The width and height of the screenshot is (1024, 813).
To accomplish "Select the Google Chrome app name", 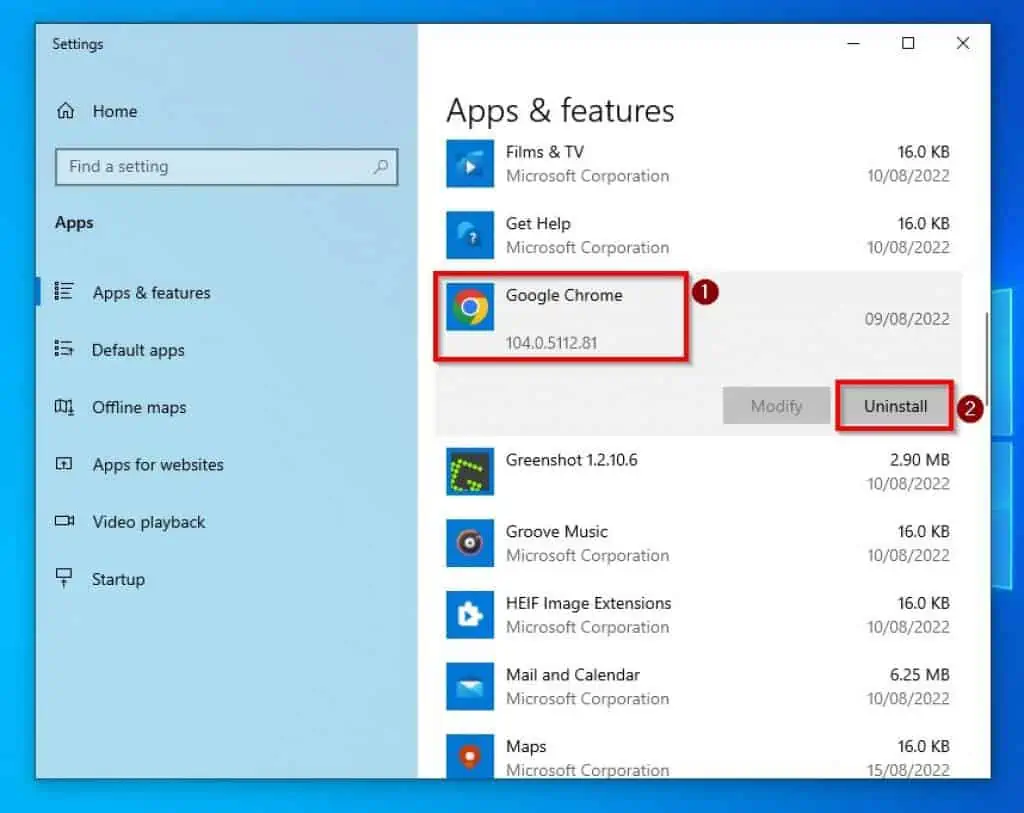I will click(564, 295).
